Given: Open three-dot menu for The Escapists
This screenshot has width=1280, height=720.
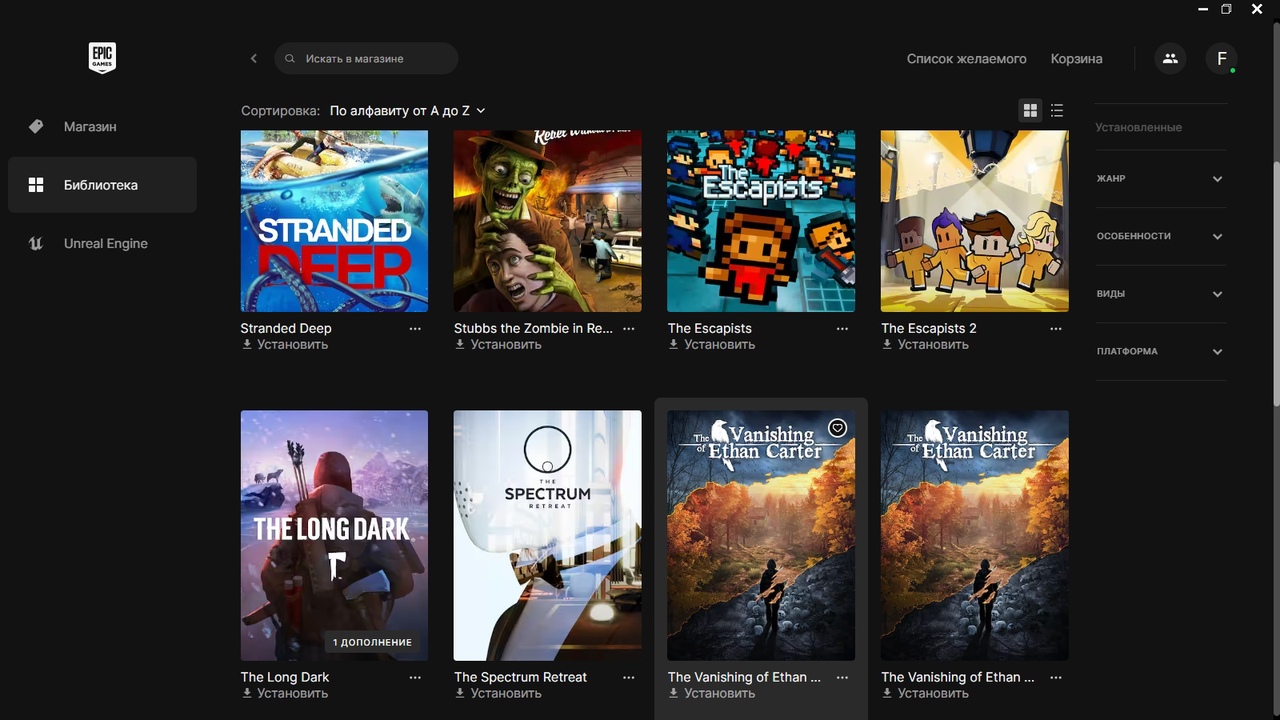Looking at the screenshot, I should [842, 328].
